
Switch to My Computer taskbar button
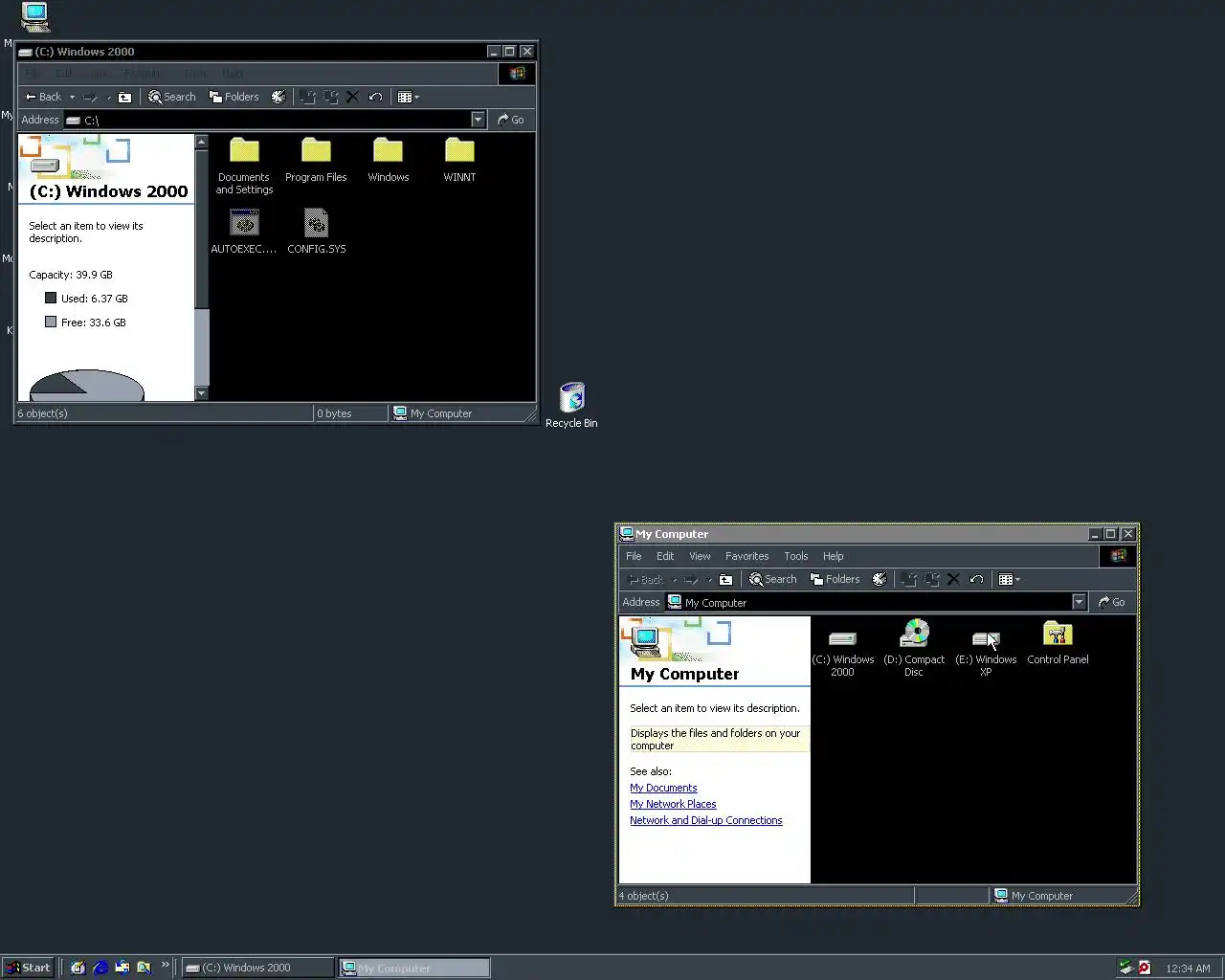(x=414, y=968)
